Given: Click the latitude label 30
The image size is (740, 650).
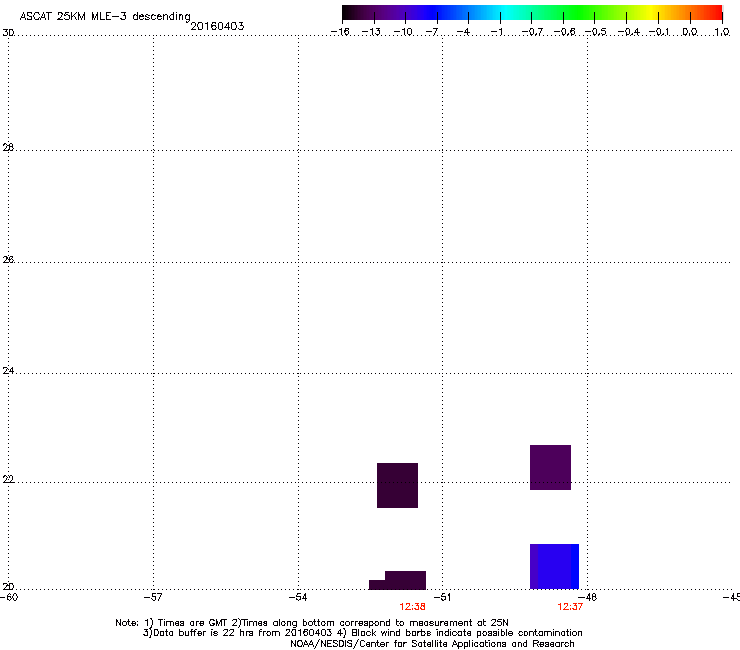Looking at the screenshot, I should coord(8,33).
